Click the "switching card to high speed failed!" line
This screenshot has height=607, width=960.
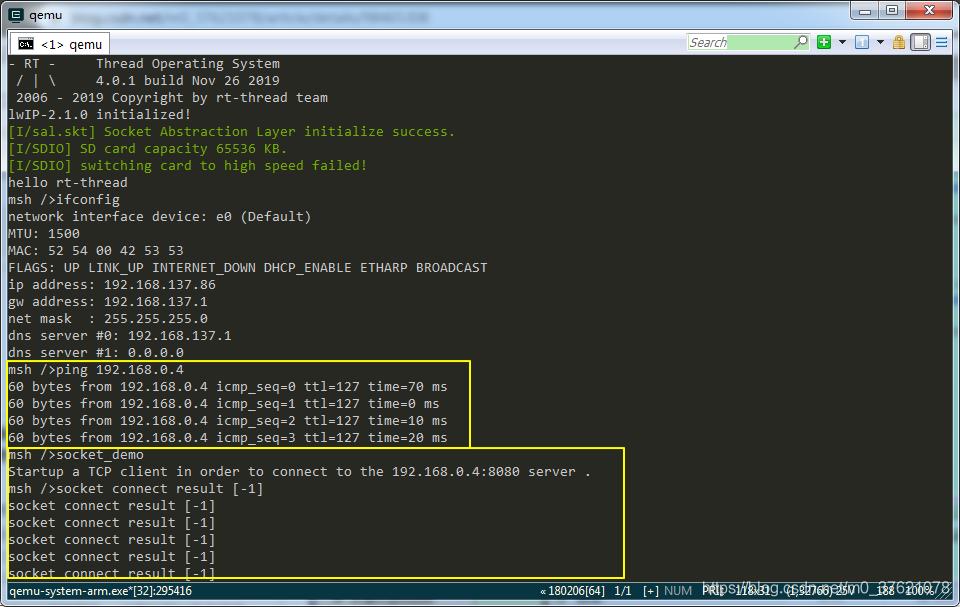tap(223, 165)
